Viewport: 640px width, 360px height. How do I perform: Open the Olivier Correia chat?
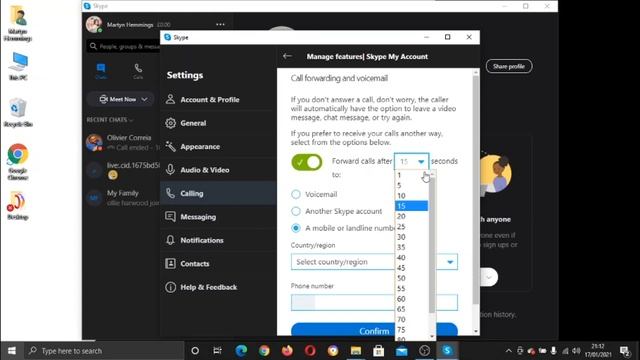coord(123,142)
